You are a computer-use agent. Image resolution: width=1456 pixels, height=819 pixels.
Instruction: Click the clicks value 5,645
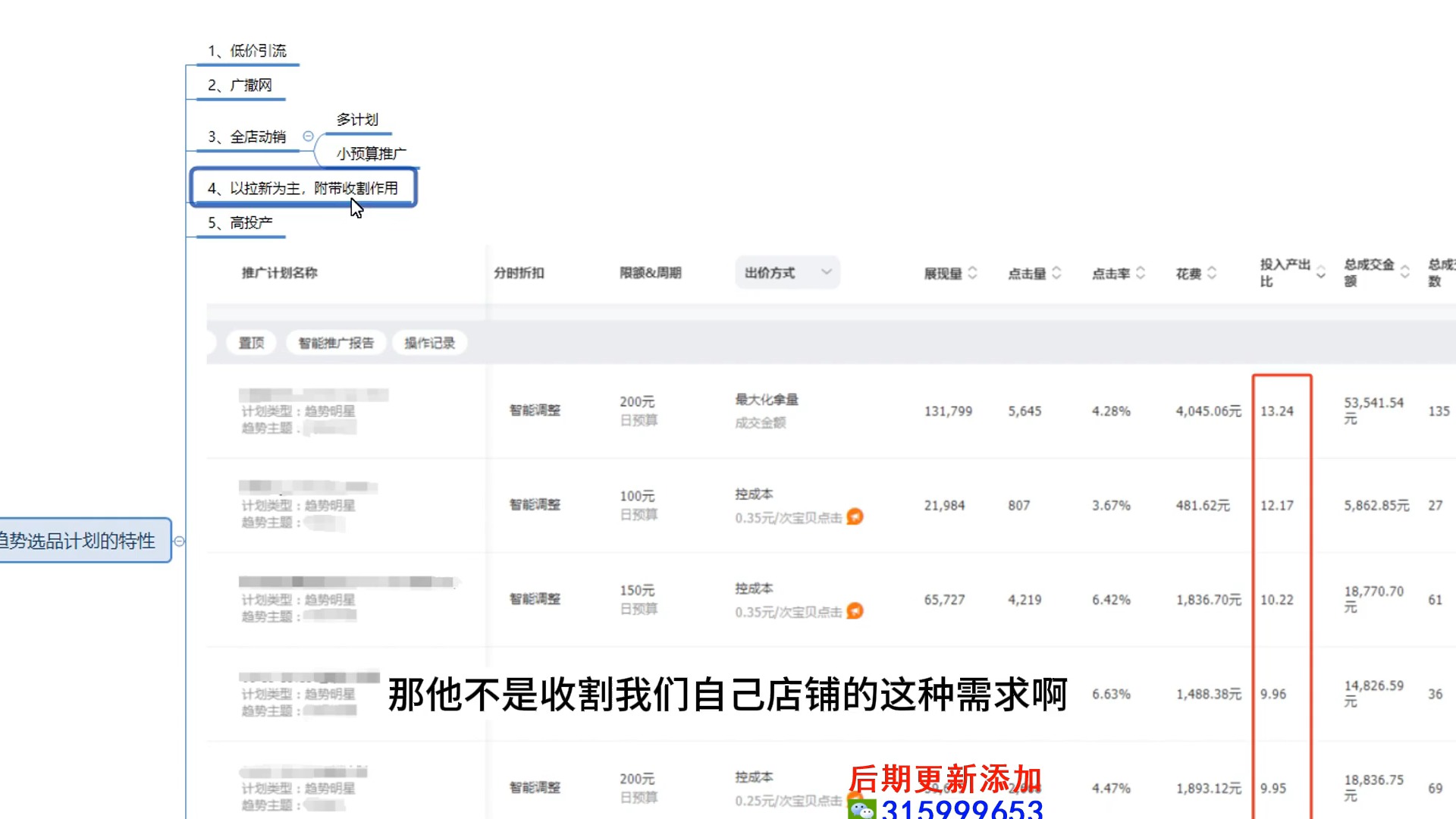[1025, 411]
